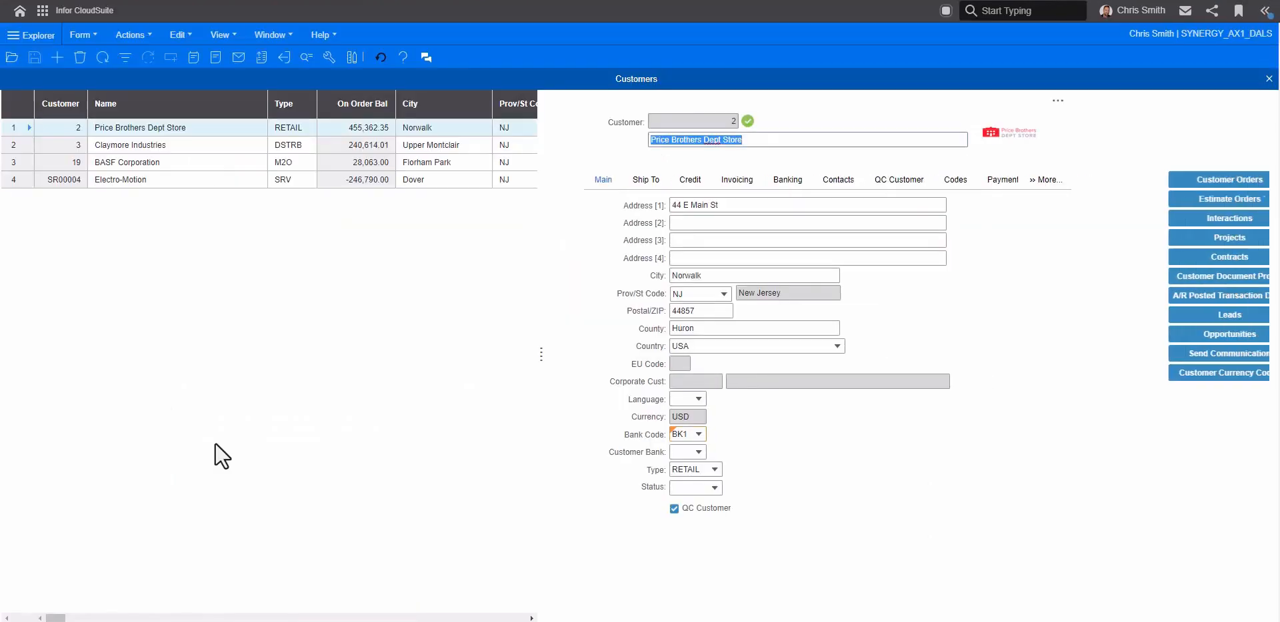Expand the » More... tabs
The width and height of the screenshot is (1280, 622).
tap(1046, 180)
